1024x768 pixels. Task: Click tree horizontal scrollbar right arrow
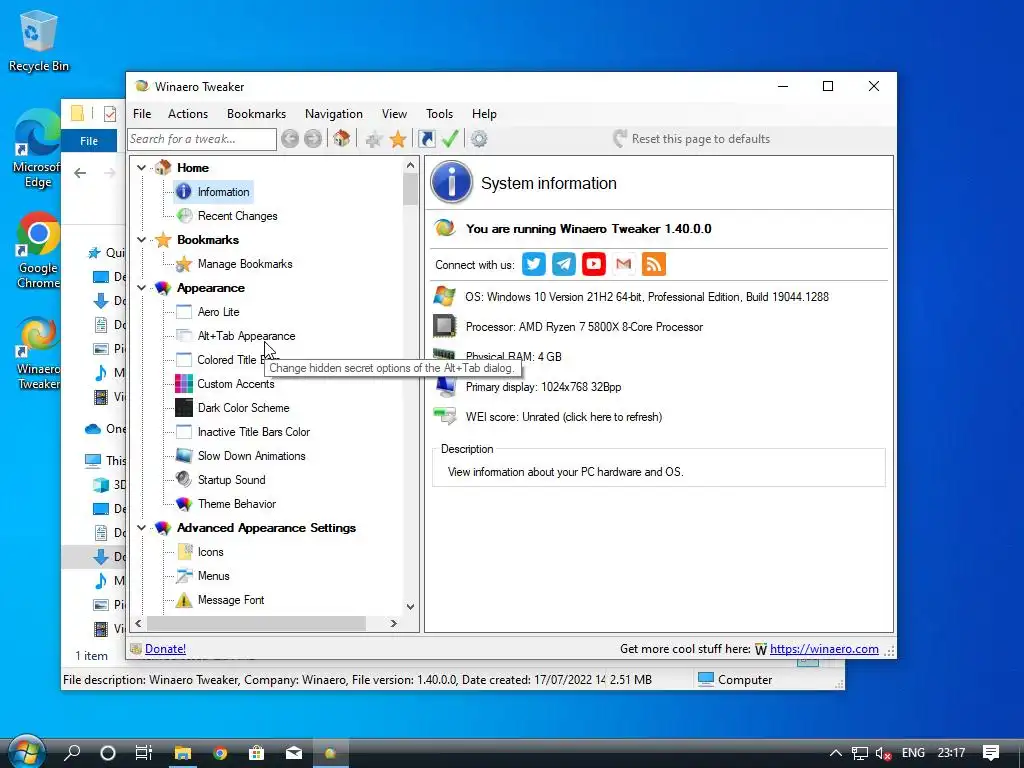tap(393, 624)
